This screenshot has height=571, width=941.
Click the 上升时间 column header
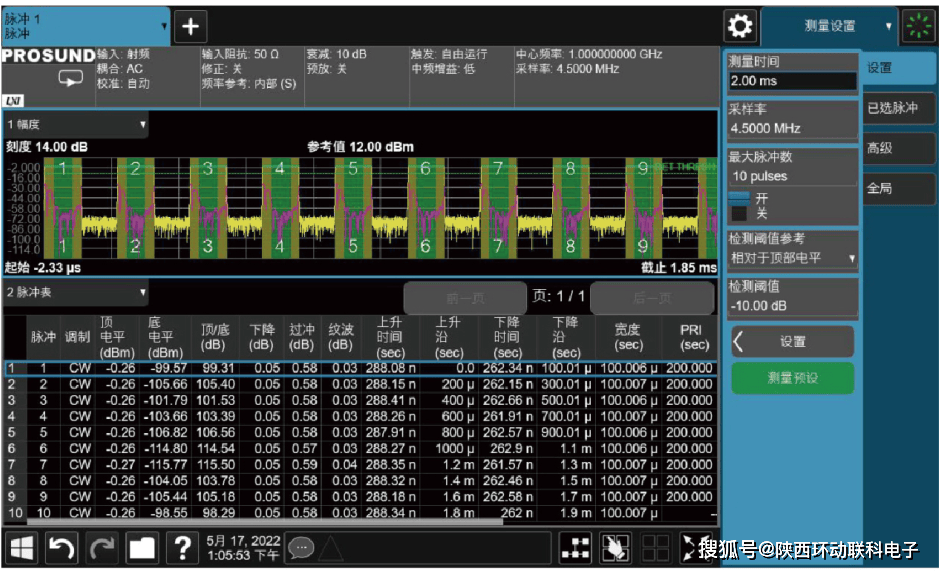pos(390,337)
